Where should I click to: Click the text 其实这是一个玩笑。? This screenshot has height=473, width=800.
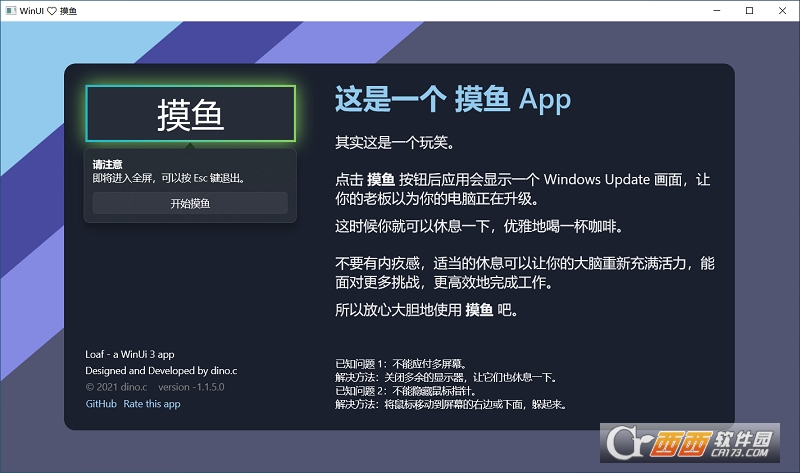pyautogui.click(x=395, y=142)
